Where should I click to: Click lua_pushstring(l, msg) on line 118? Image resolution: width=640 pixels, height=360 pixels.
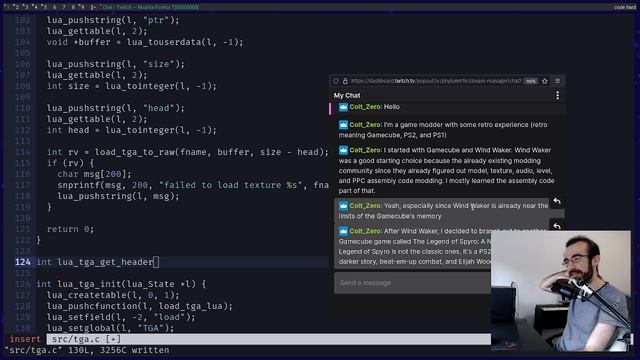click(x=118, y=196)
